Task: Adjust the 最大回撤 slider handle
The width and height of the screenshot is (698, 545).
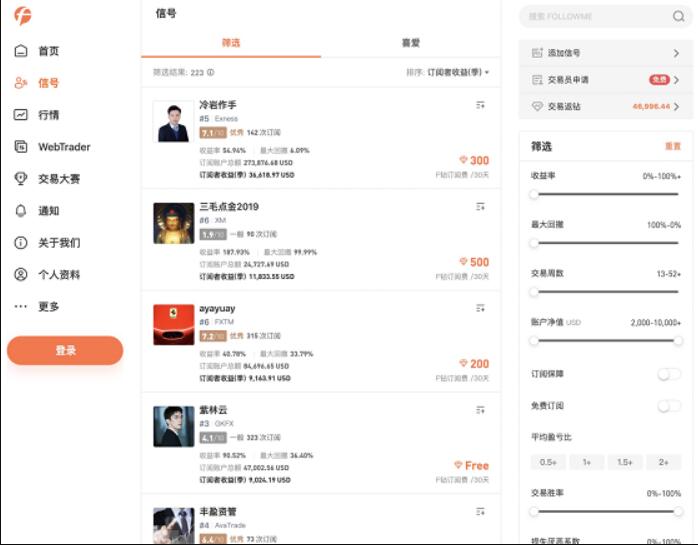Action: [x=534, y=243]
